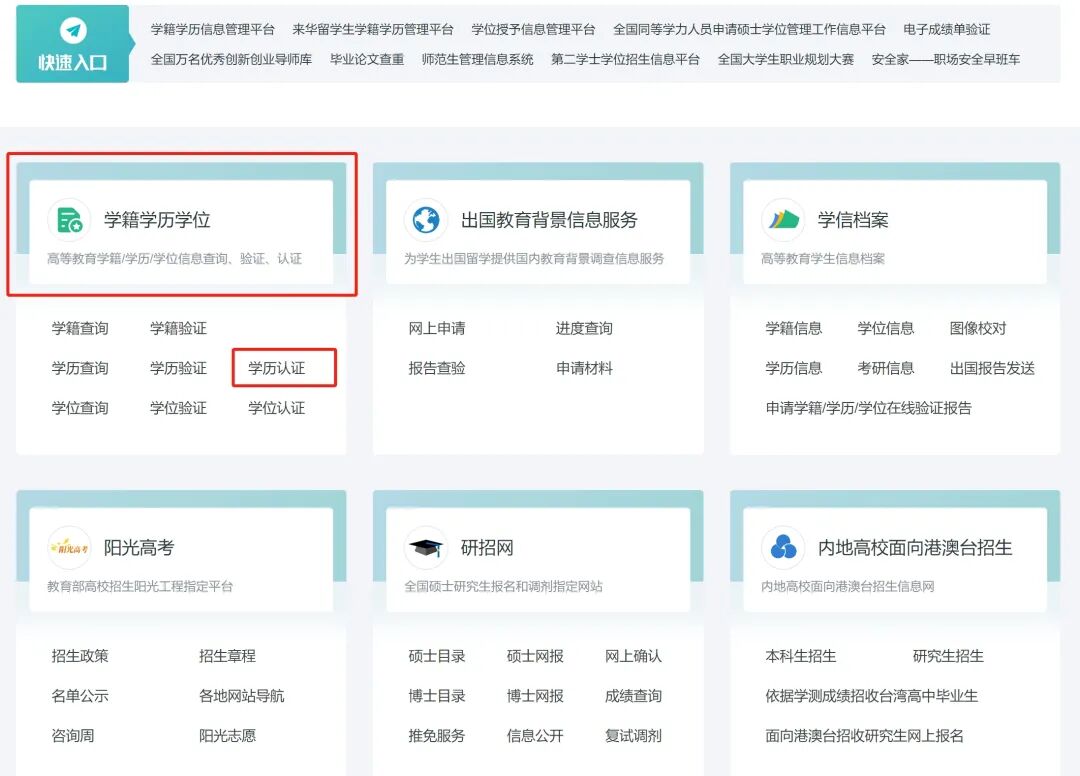Open 学籍学历信息管理平台 in quick links
1080x776 pixels.
click(213, 30)
